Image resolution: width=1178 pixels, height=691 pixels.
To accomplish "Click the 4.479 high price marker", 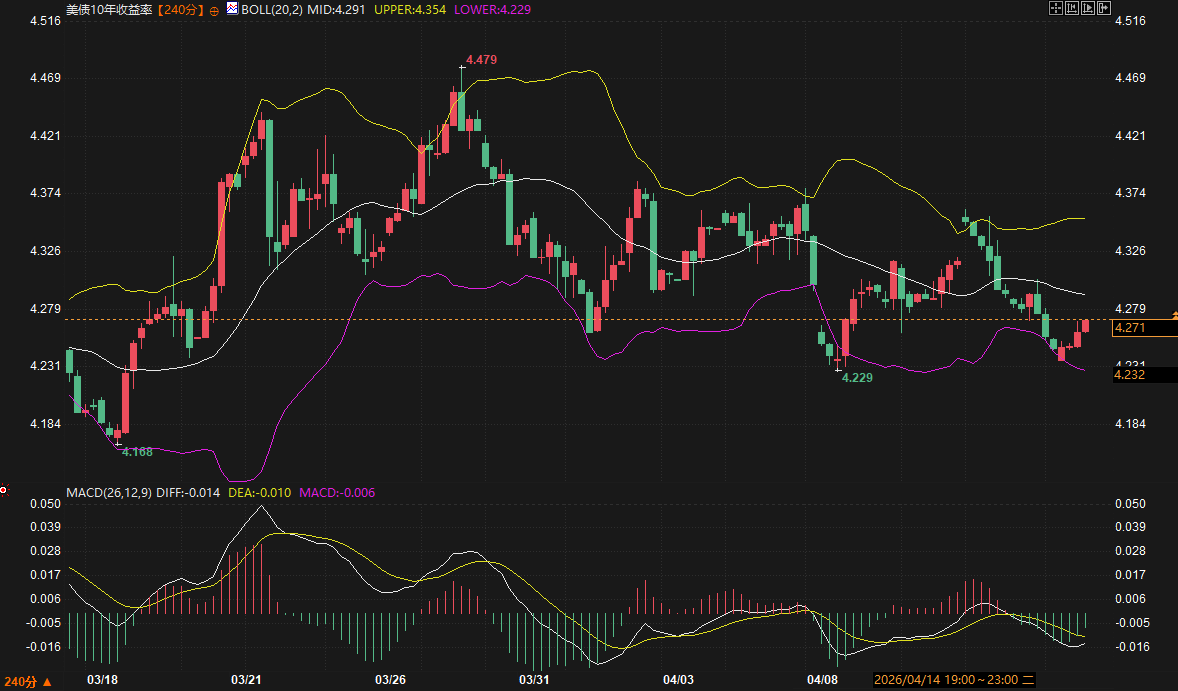I will point(481,60).
